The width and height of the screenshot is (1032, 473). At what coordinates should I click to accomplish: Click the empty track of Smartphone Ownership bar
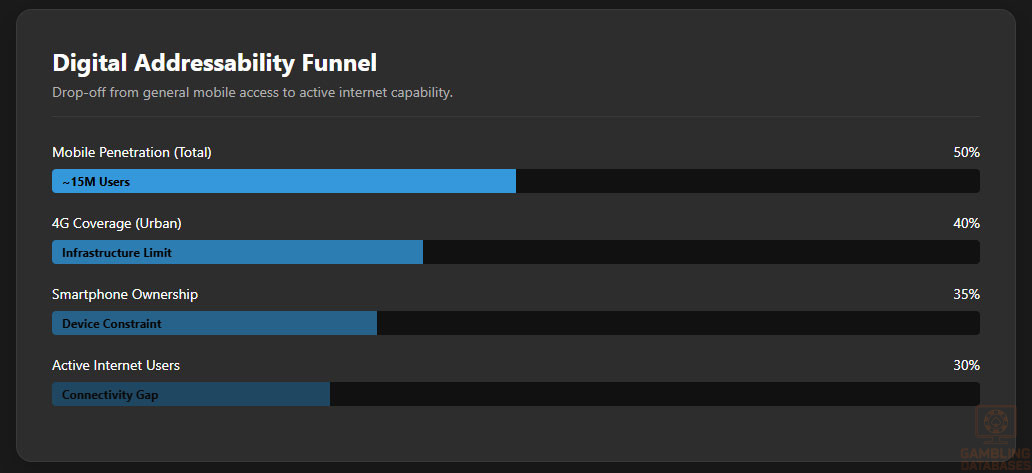(x=678, y=323)
